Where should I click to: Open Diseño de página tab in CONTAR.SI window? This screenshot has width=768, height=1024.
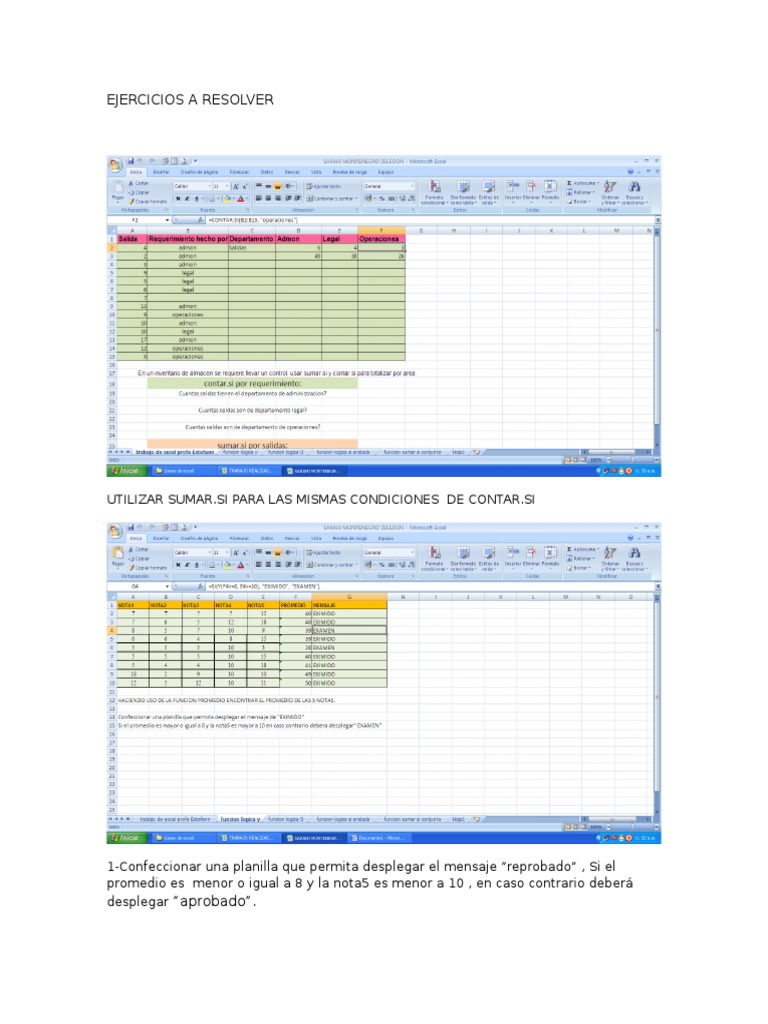click(x=199, y=172)
